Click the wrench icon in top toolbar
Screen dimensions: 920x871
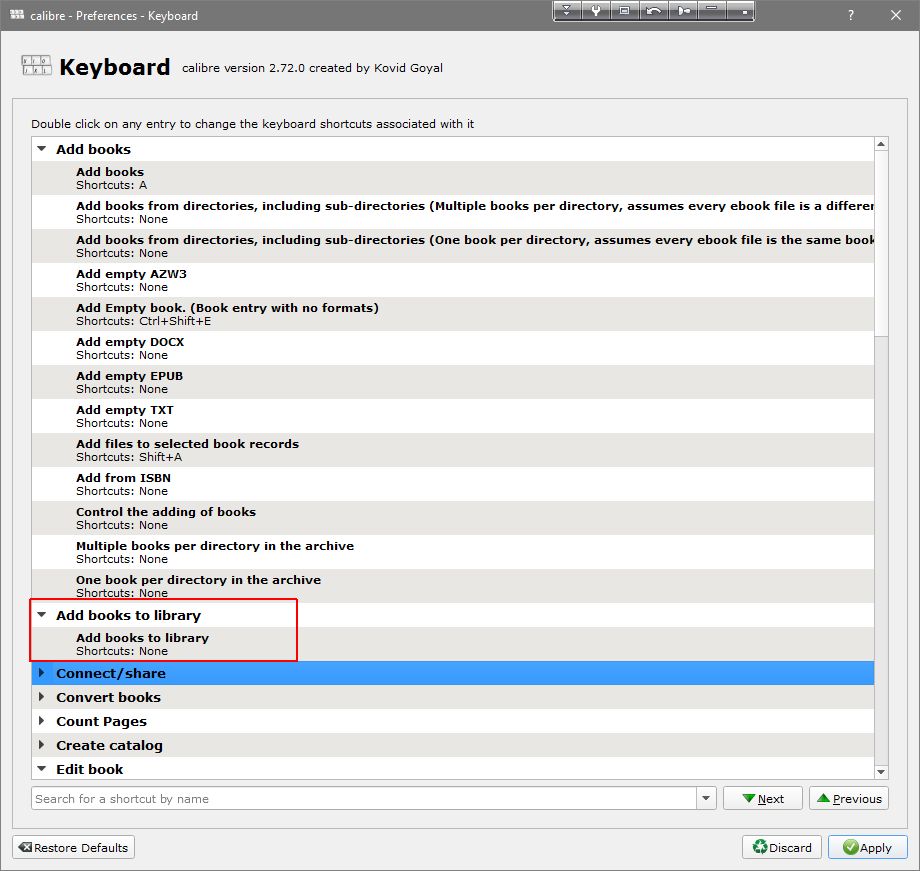595,11
